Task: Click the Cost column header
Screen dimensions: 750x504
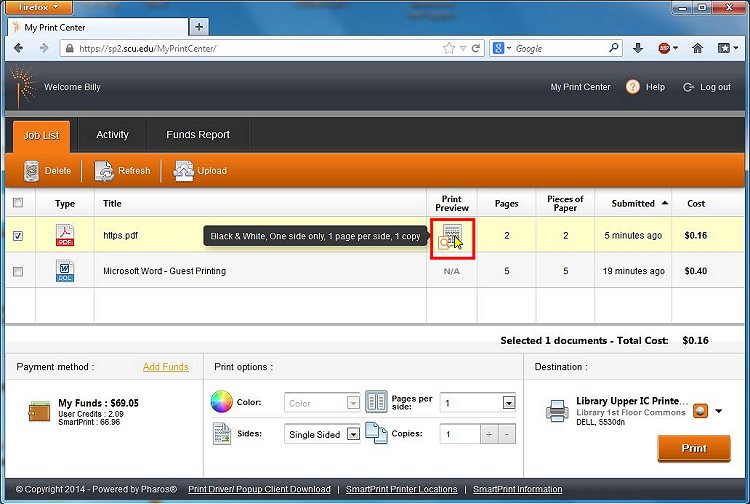Action: (696, 203)
